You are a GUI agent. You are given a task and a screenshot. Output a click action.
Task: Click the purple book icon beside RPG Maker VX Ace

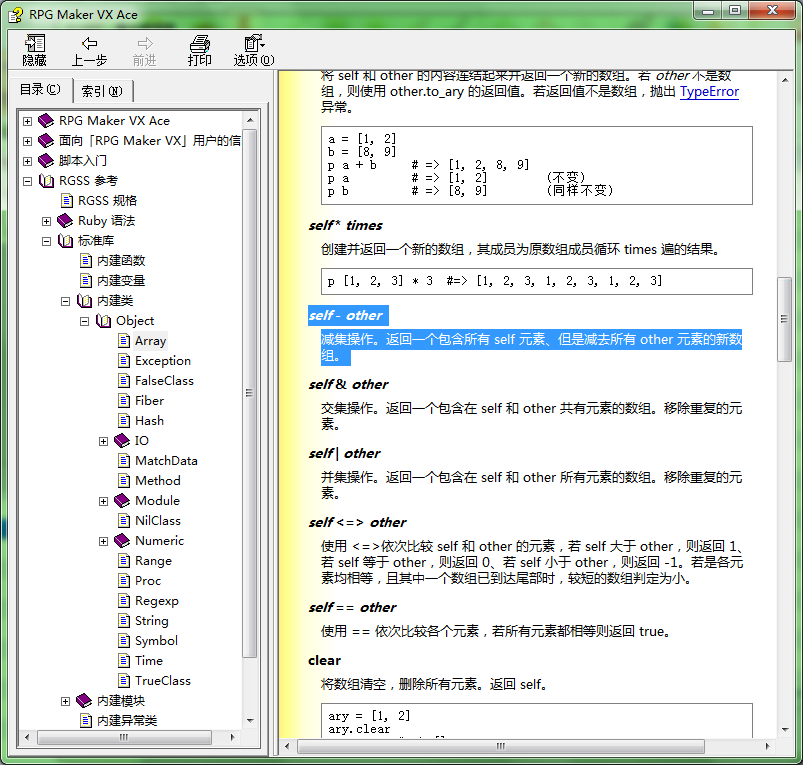[46, 121]
